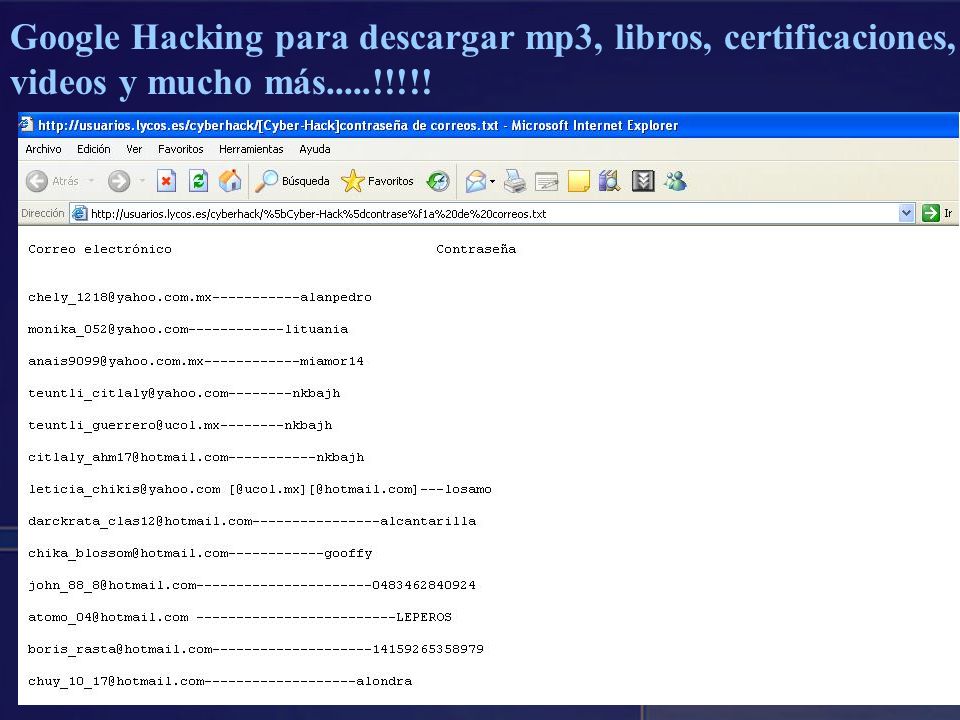
Task: Click the green Ir go button
Action: (x=937, y=213)
